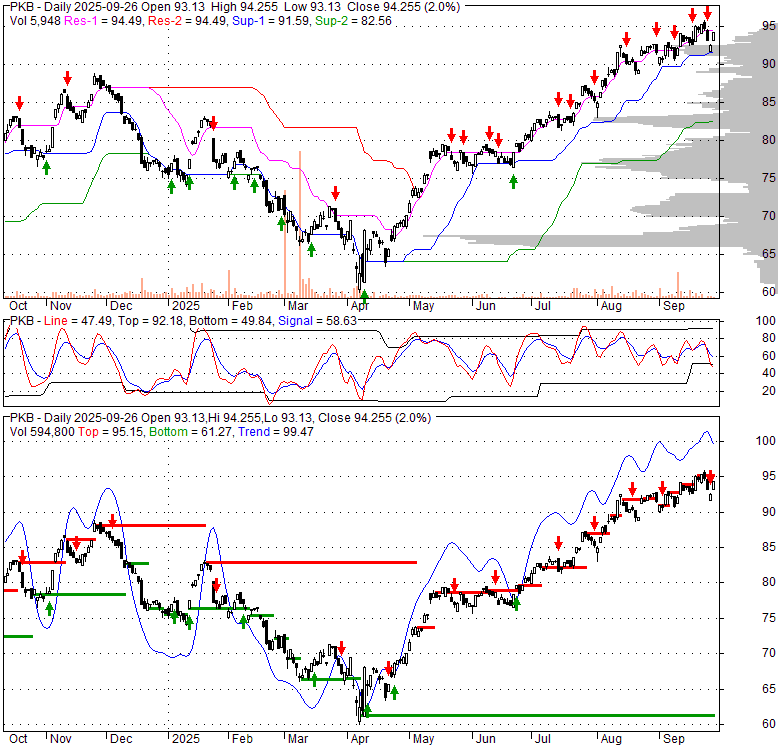
Task: Click the 65 price tick on the bottom chart scale
Action: pyautogui.click(x=769, y=689)
